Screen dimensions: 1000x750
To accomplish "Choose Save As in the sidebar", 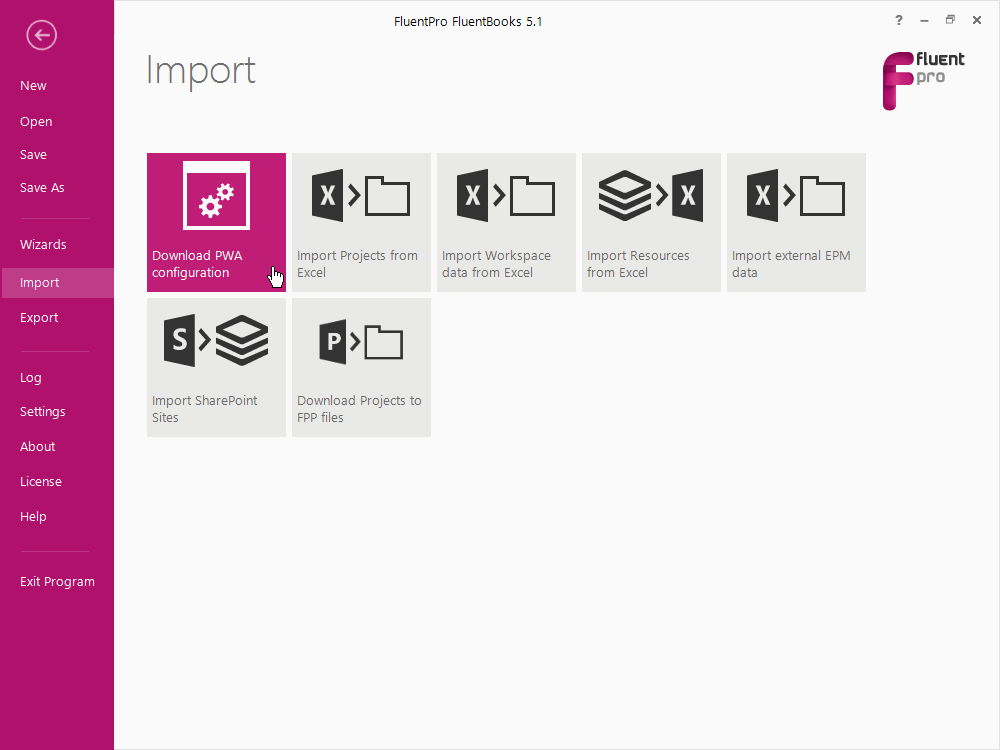I will pos(42,188).
